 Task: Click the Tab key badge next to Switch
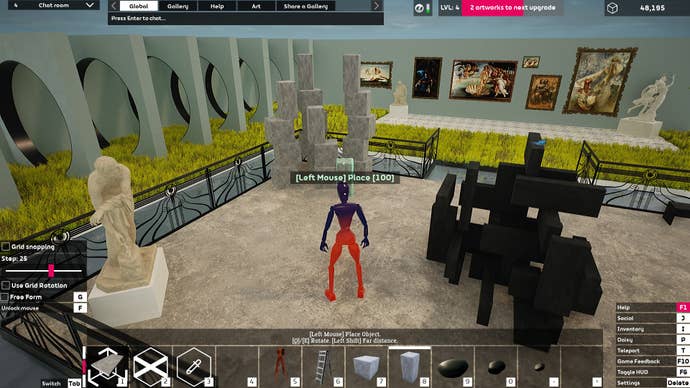coord(74,384)
